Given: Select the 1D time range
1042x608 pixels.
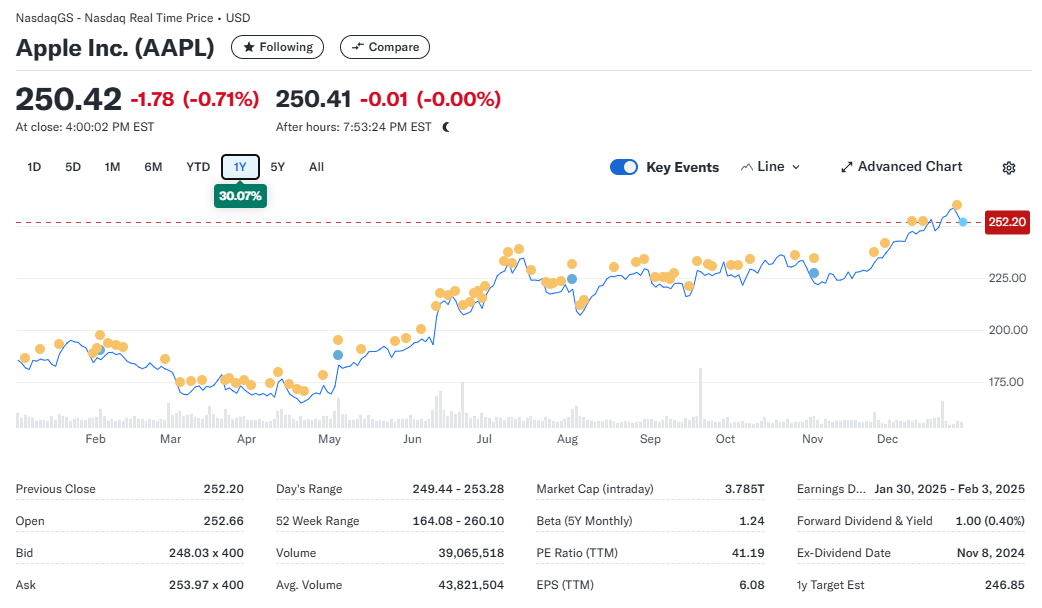Looking at the screenshot, I should coord(34,167).
